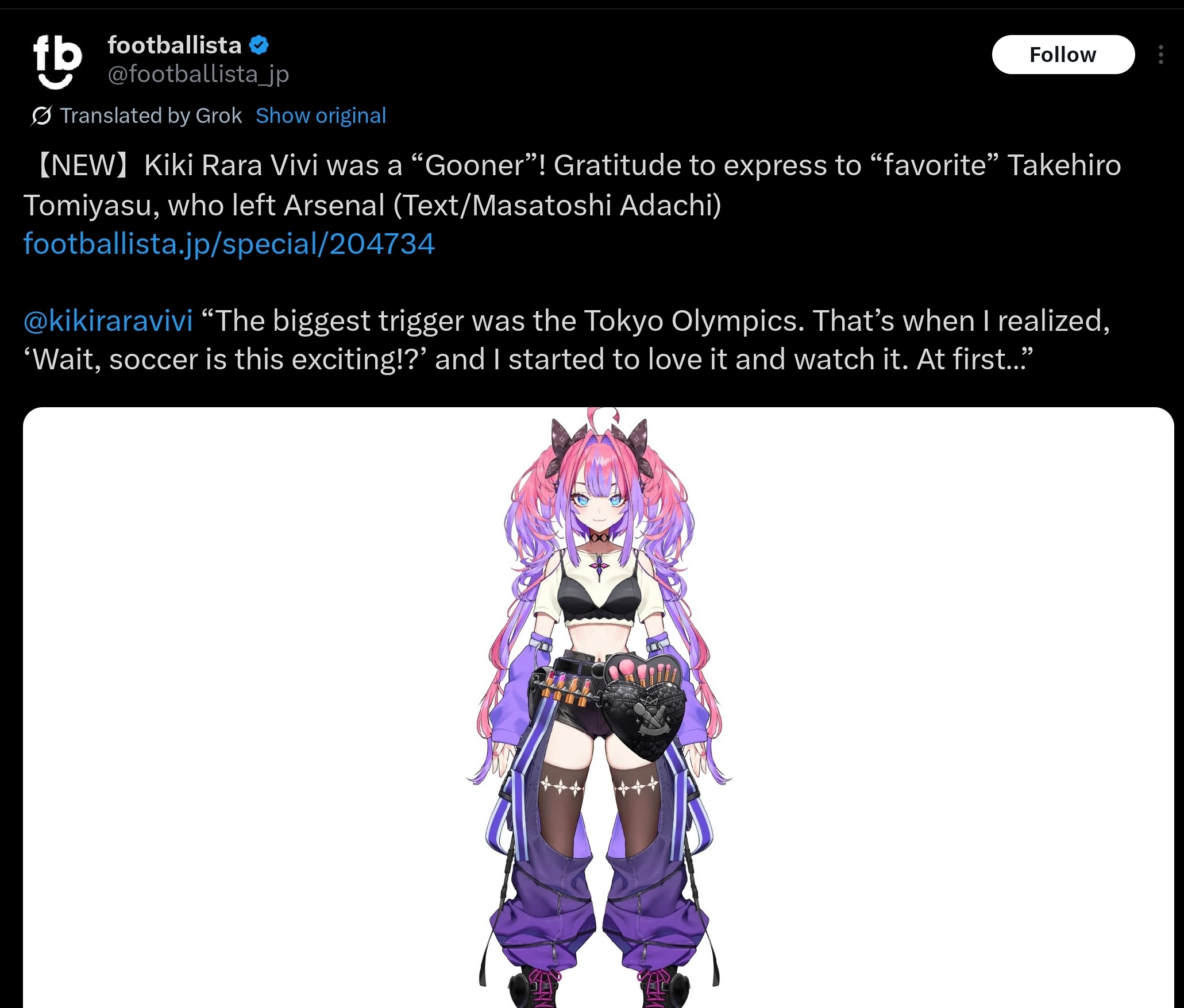Click the purple baggy pants in the illustration

click(x=598, y=913)
